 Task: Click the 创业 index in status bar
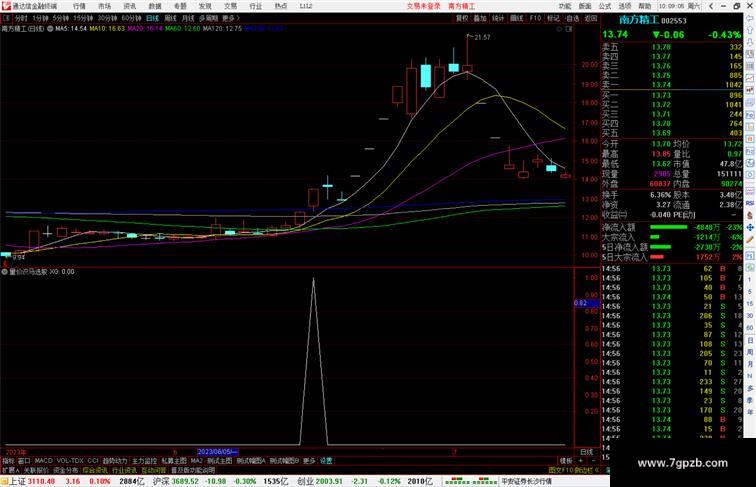click(305, 481)
